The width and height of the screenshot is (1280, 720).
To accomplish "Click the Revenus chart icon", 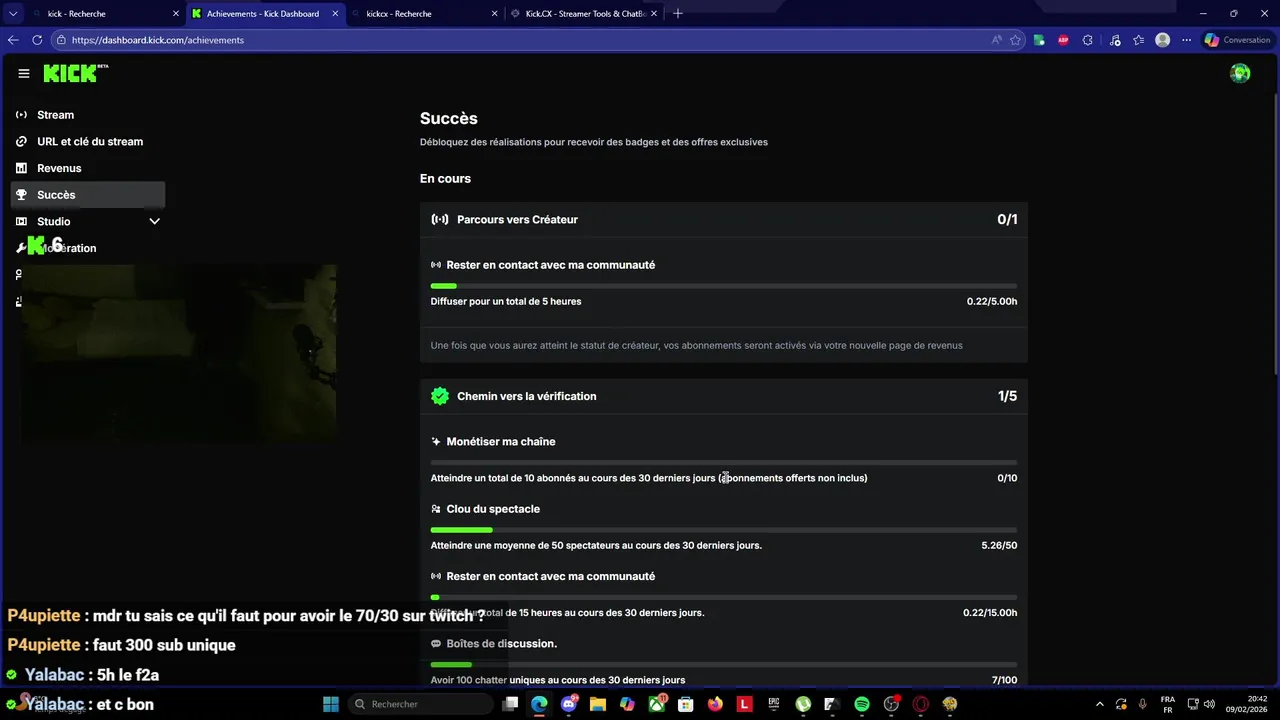I will pos(21,168).
